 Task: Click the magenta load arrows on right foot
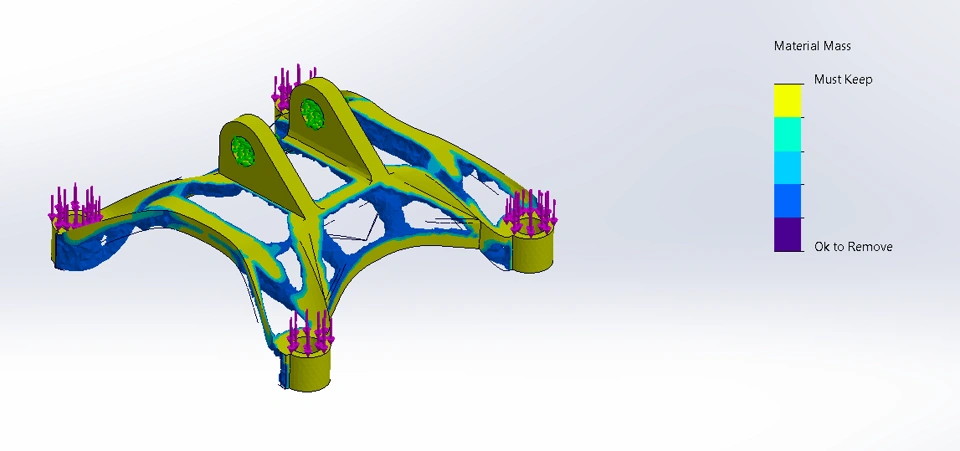tap(530, 212)
